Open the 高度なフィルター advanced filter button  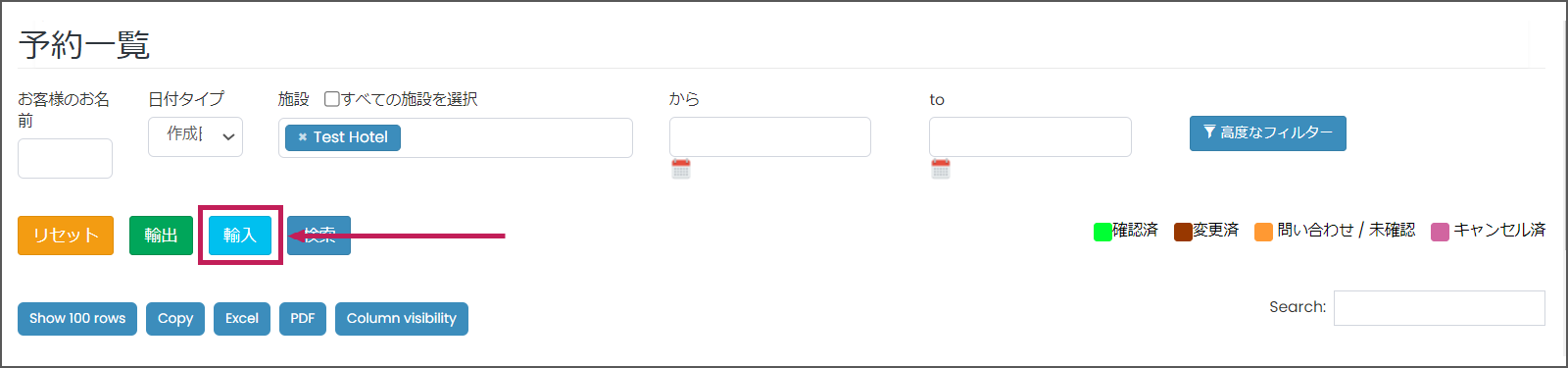coord(1267,132)
